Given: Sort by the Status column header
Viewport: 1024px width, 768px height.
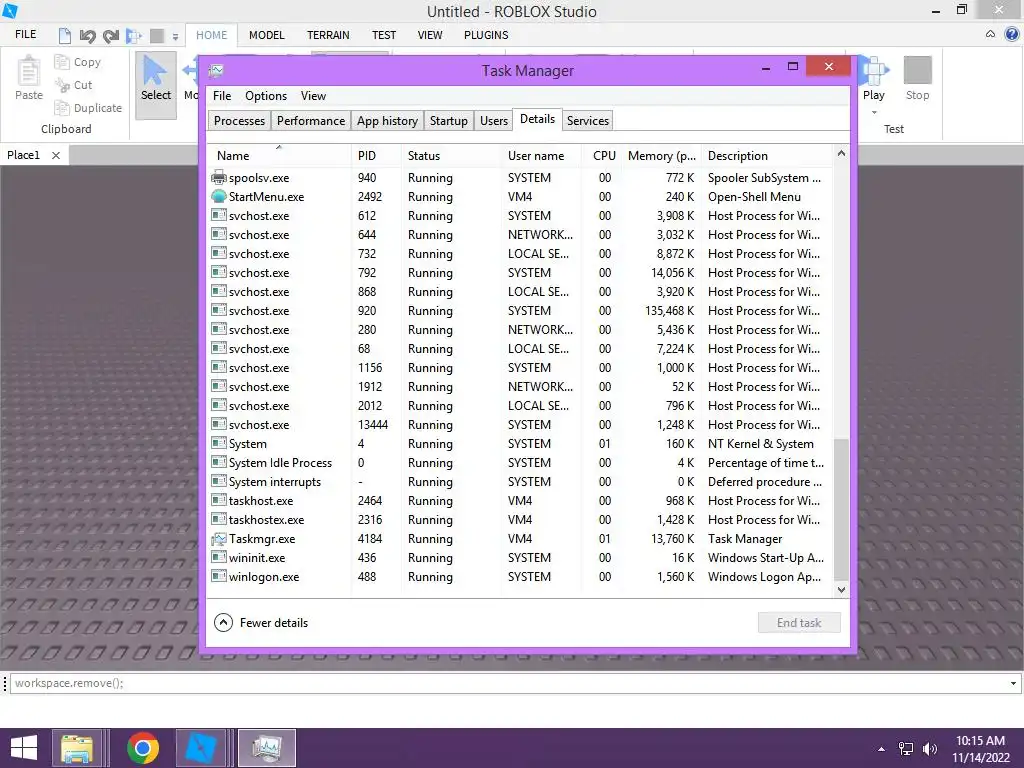Looking at the screenshot, I should 452,155.
